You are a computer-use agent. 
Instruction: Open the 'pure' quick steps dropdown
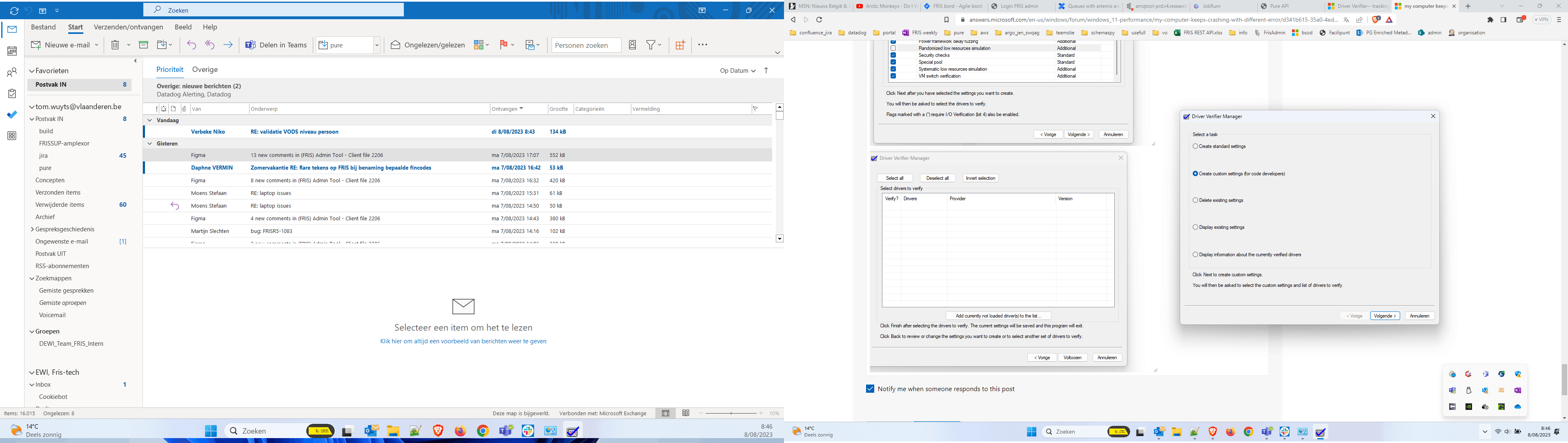377,45
